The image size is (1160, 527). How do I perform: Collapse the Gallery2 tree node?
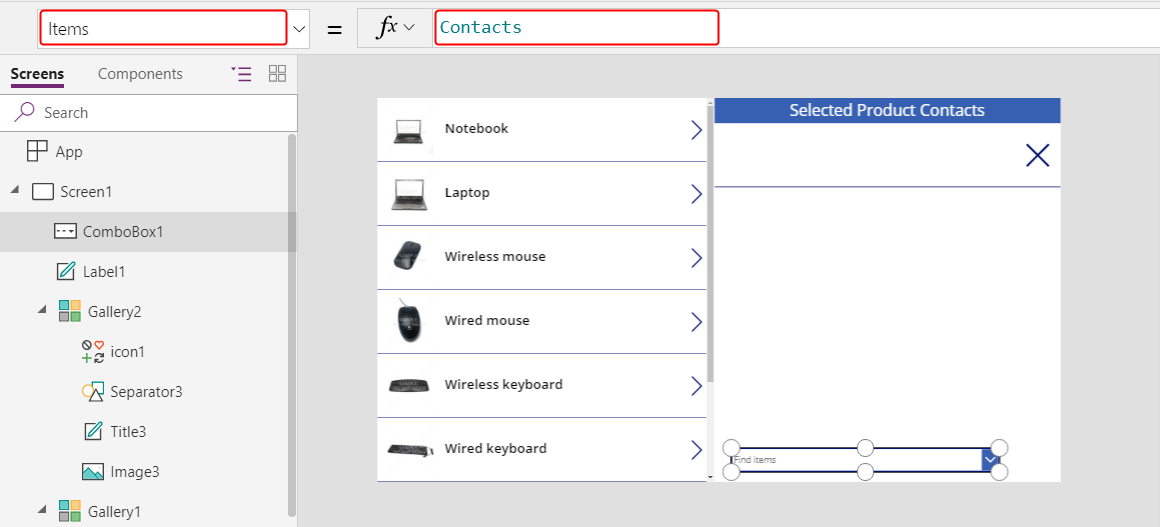coord(42,311)
